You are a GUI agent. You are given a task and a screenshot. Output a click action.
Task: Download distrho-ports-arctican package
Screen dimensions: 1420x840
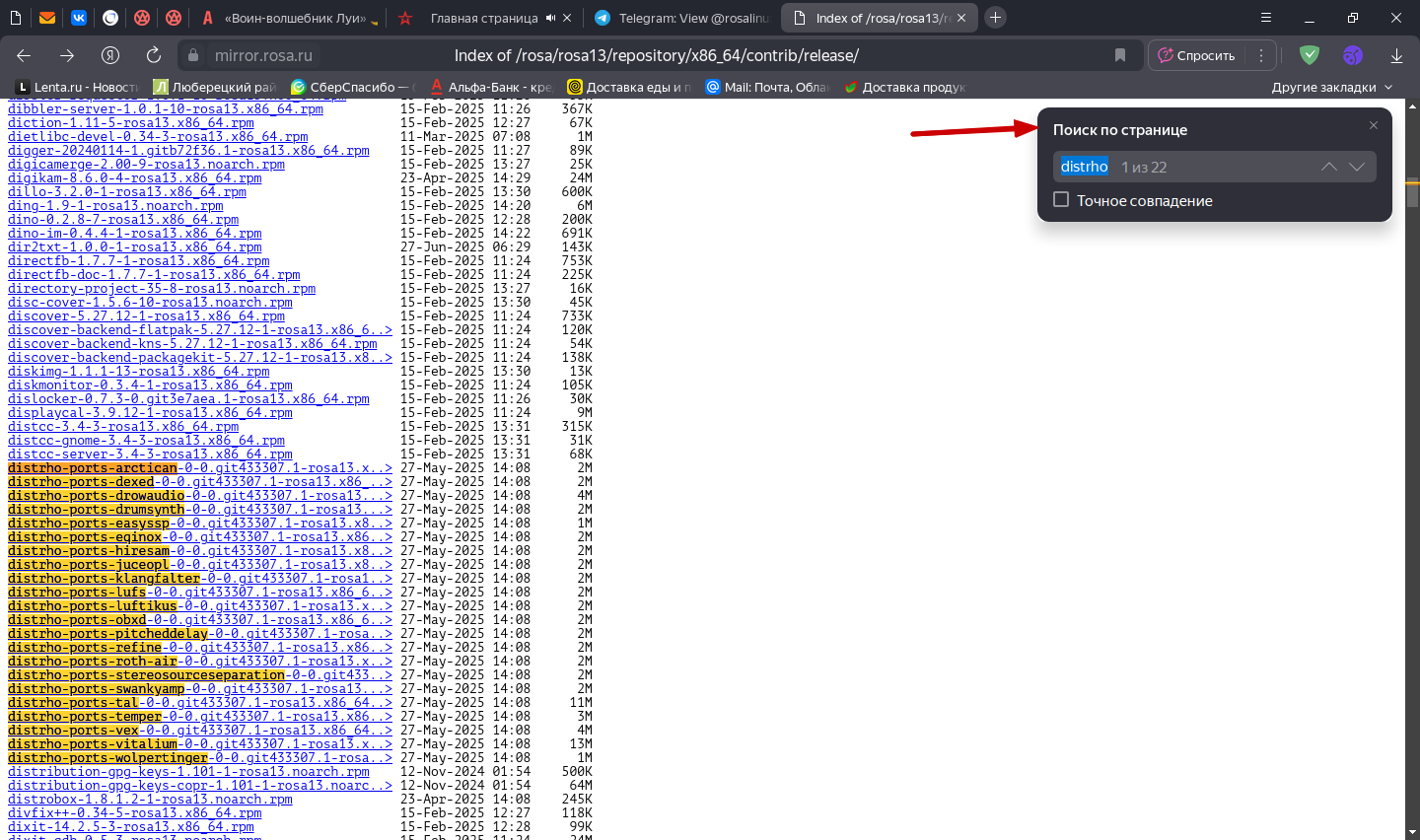pos(200,468)
